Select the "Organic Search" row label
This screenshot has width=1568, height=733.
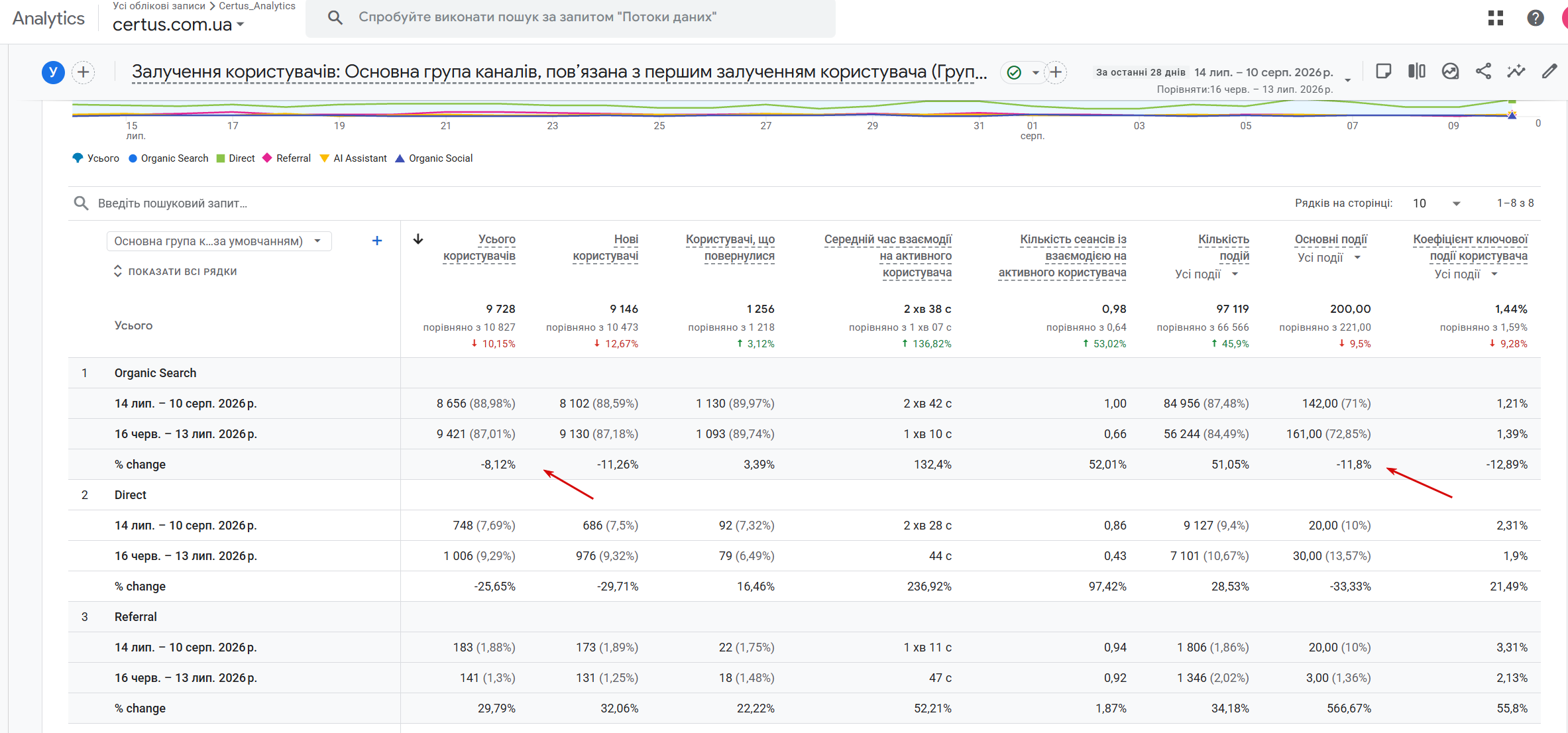click(x=155, y=373)
